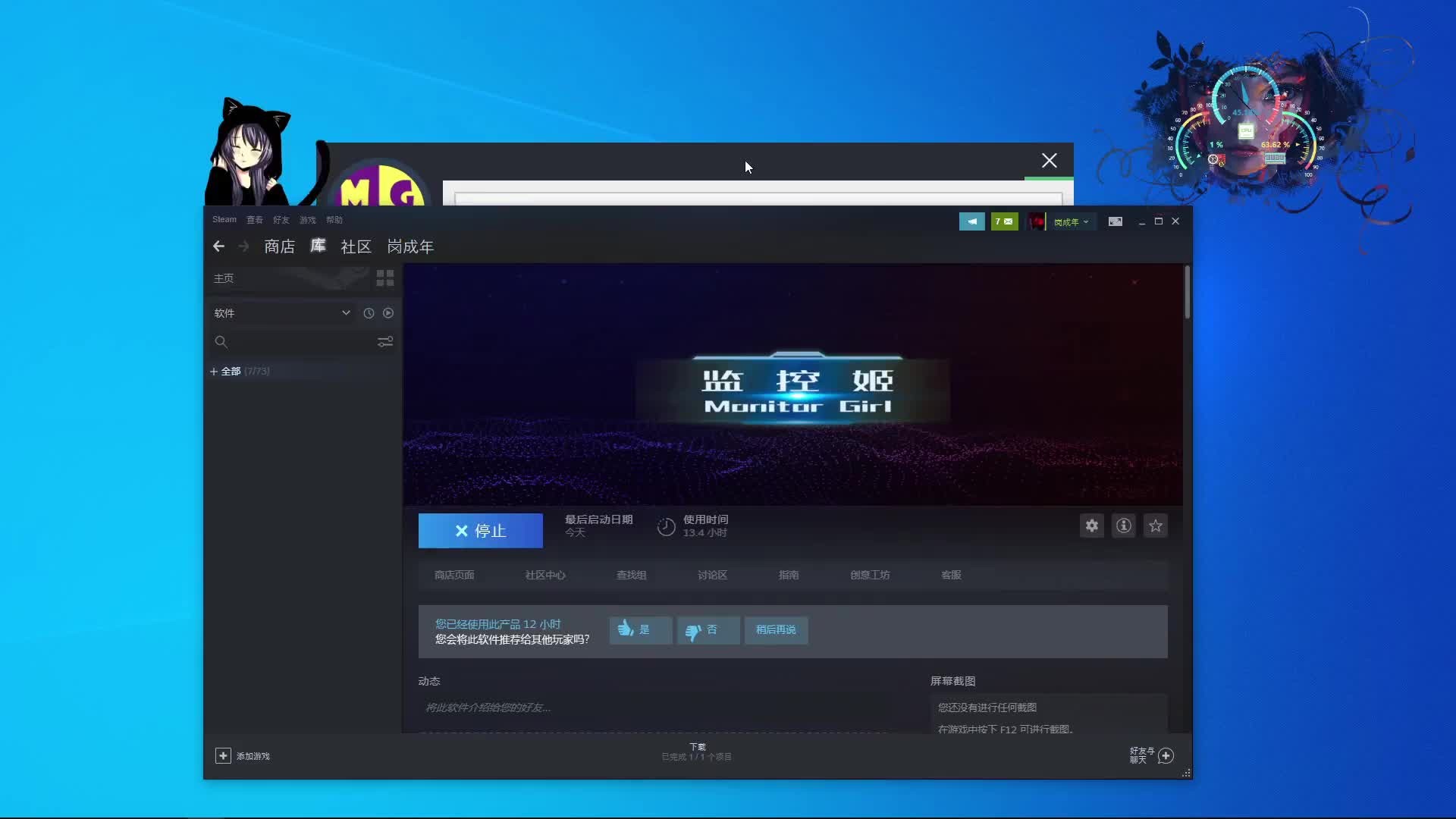Click the back navigation arrow
This screenshot has height=819, width=1456.
[218, 246]
